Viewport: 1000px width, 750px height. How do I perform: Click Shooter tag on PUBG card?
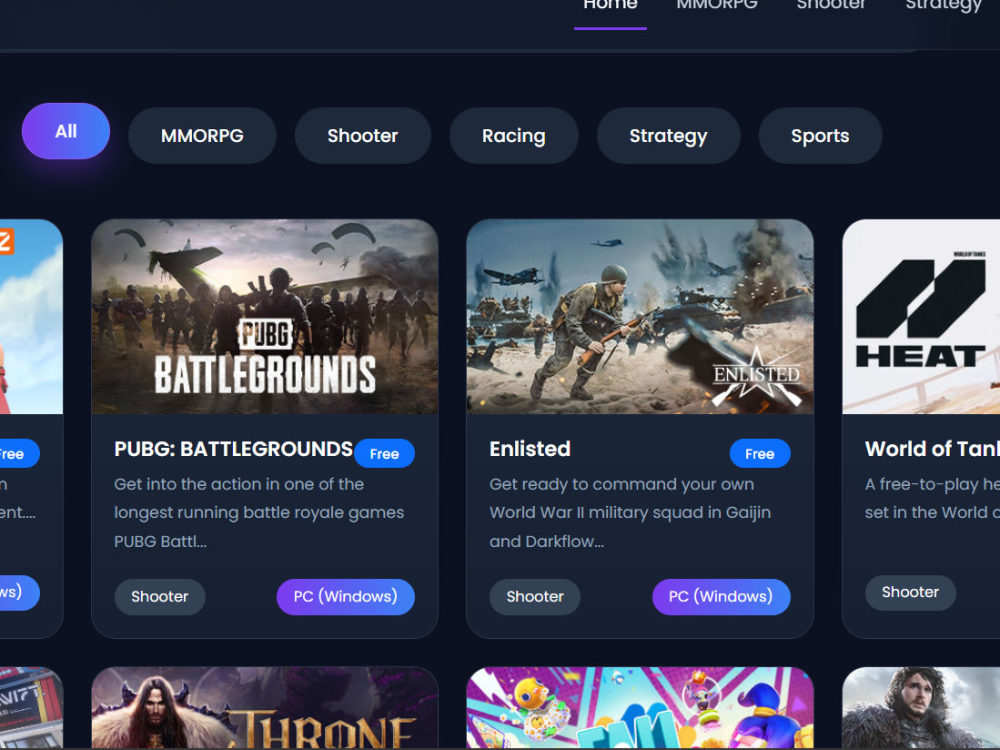pyautogui.click(x=159, y=596)
